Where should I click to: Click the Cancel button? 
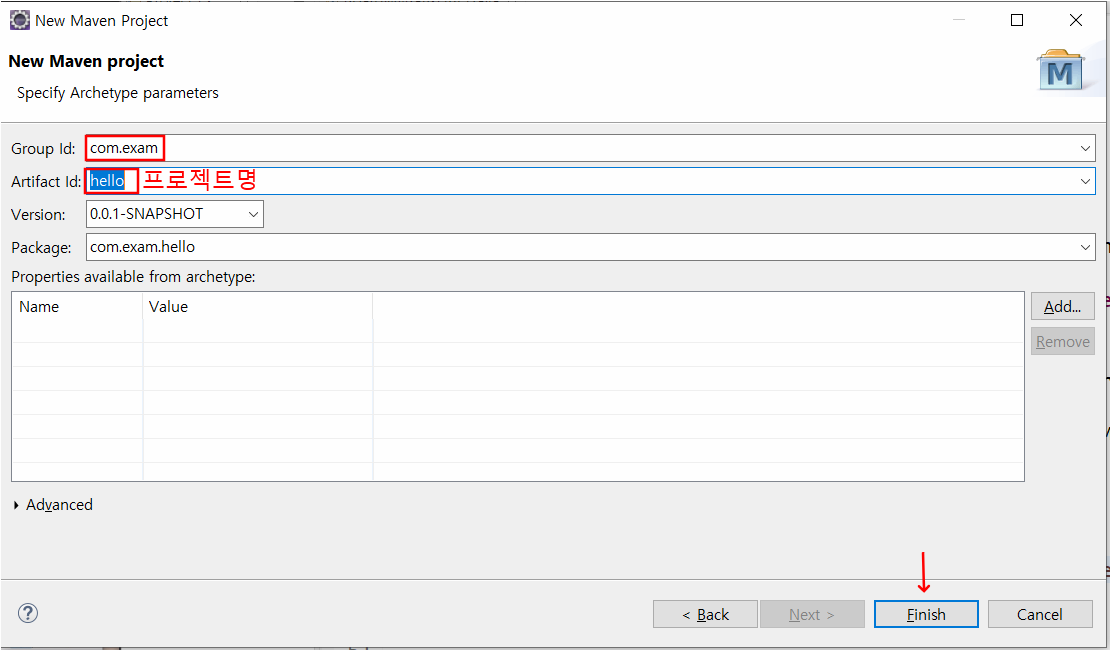1040,614
